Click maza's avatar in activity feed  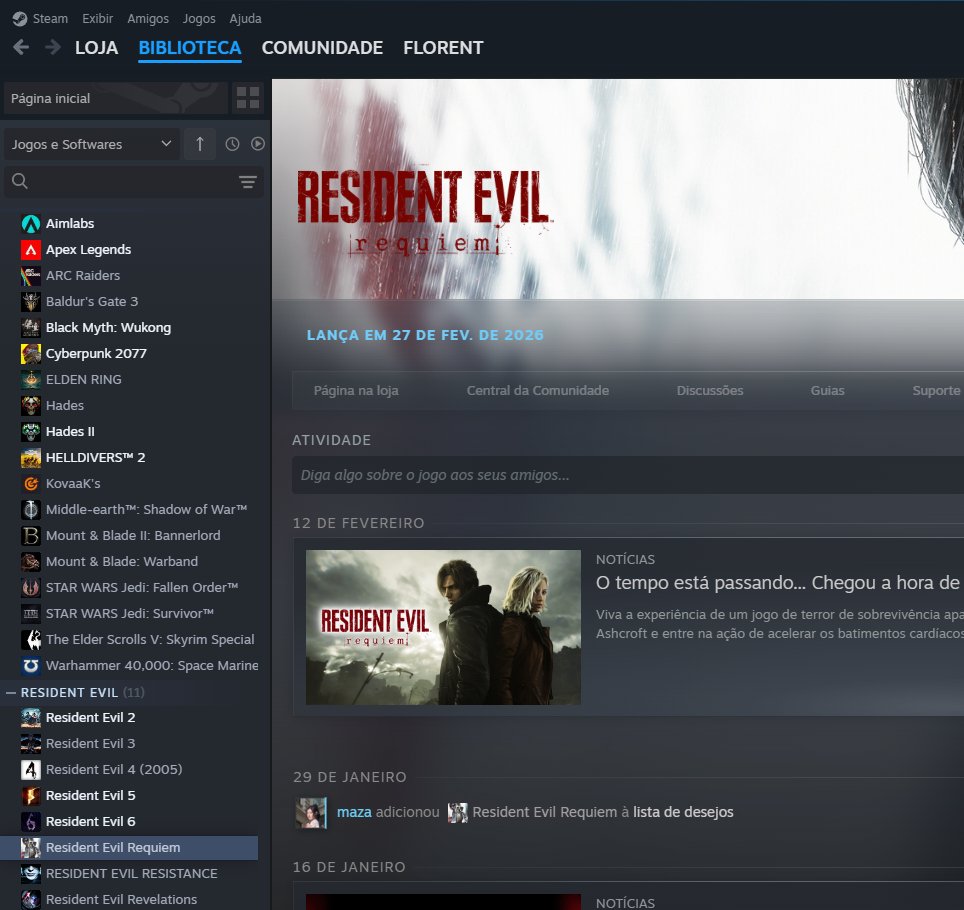[311, 813]
